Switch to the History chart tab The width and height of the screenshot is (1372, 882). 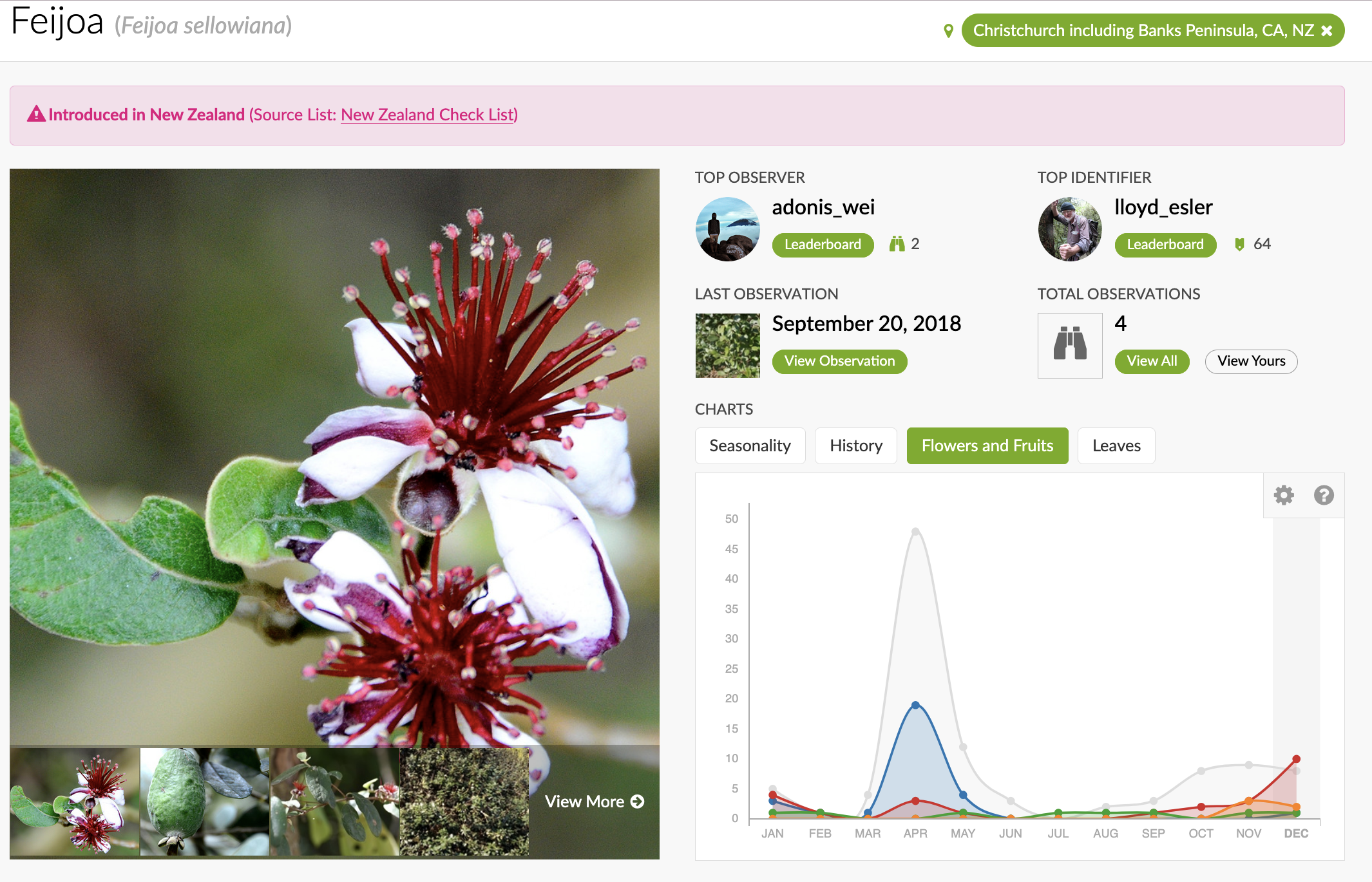pos(855,446)
